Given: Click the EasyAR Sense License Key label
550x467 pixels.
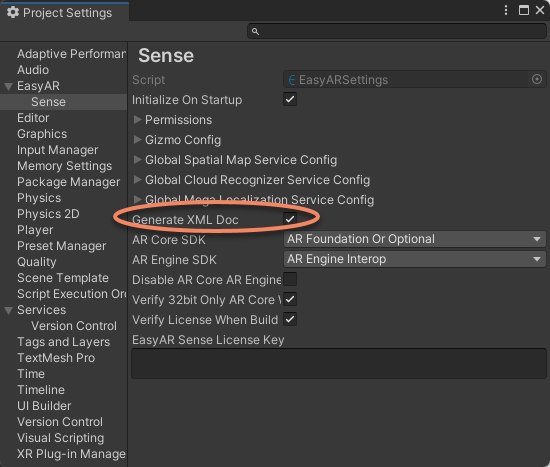Looking at the screenshot, I should tap(208, 340).
